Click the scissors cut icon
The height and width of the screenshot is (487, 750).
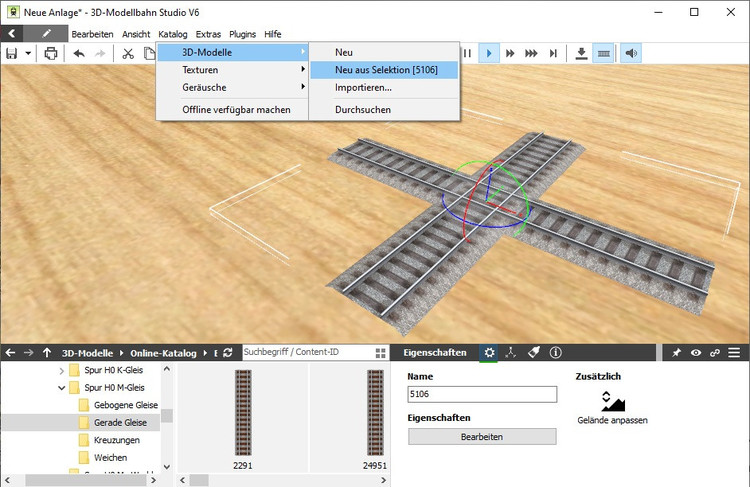128,53
